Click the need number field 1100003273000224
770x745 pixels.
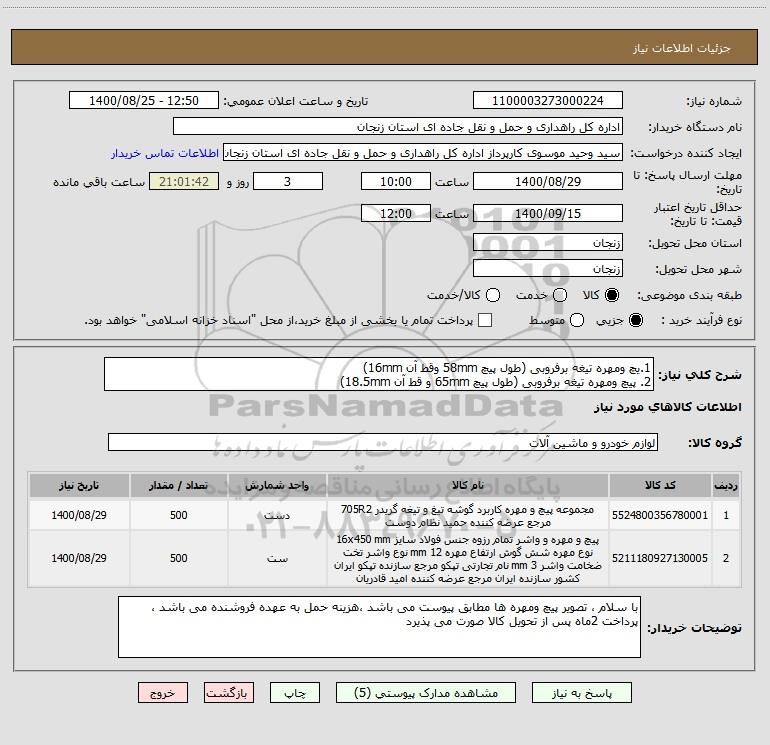click(x=548, y=100)
